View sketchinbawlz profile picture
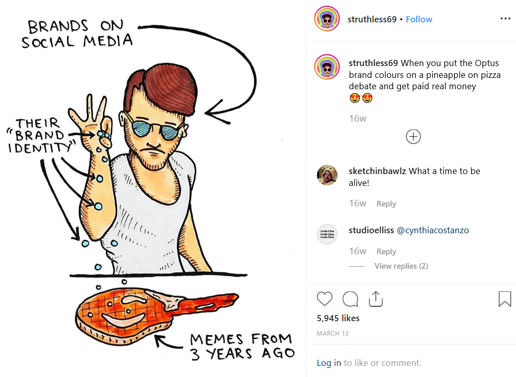Screen dimensions: 516x377 click(327, 175)
